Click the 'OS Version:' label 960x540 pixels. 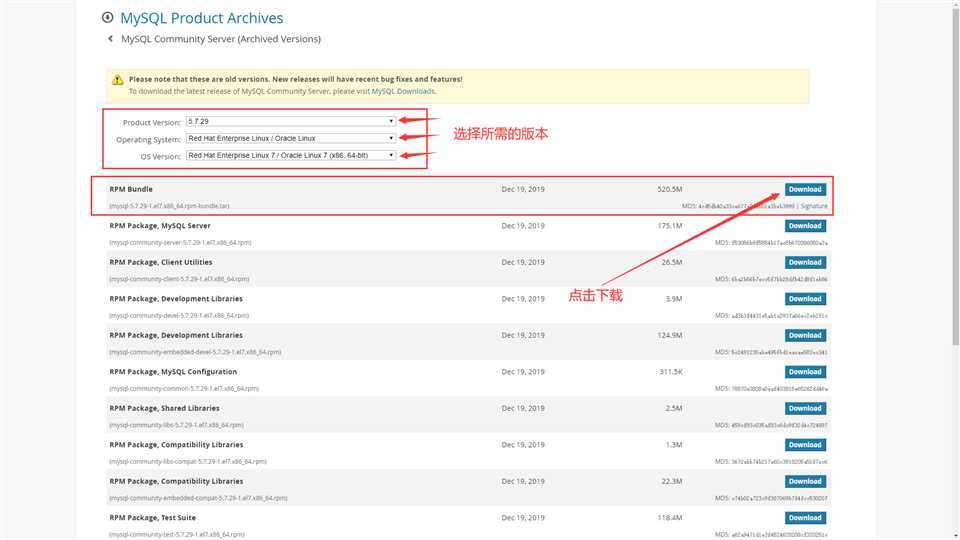click(161, 157)
